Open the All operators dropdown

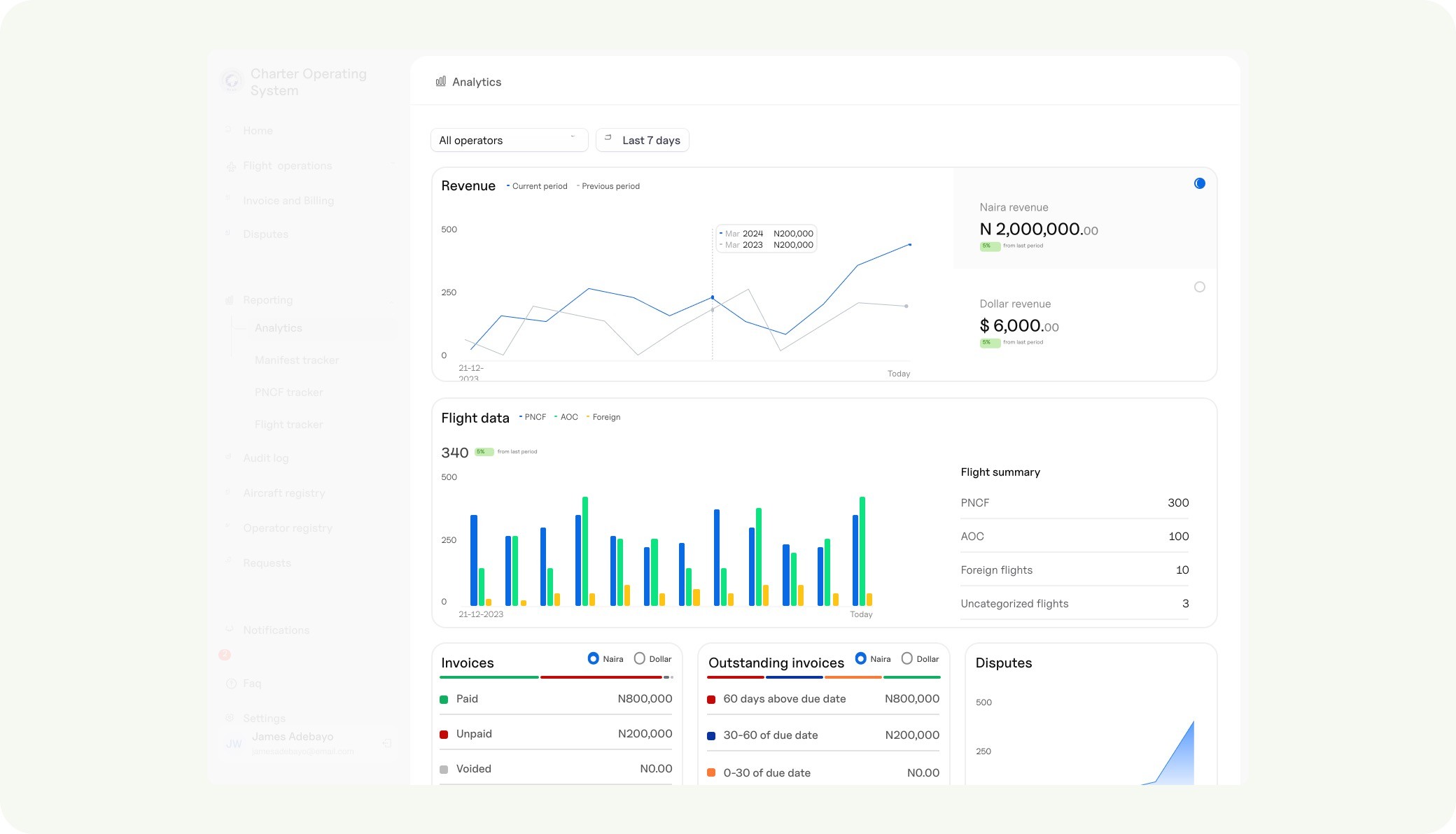pyautogui.click(x=509, y=140)
